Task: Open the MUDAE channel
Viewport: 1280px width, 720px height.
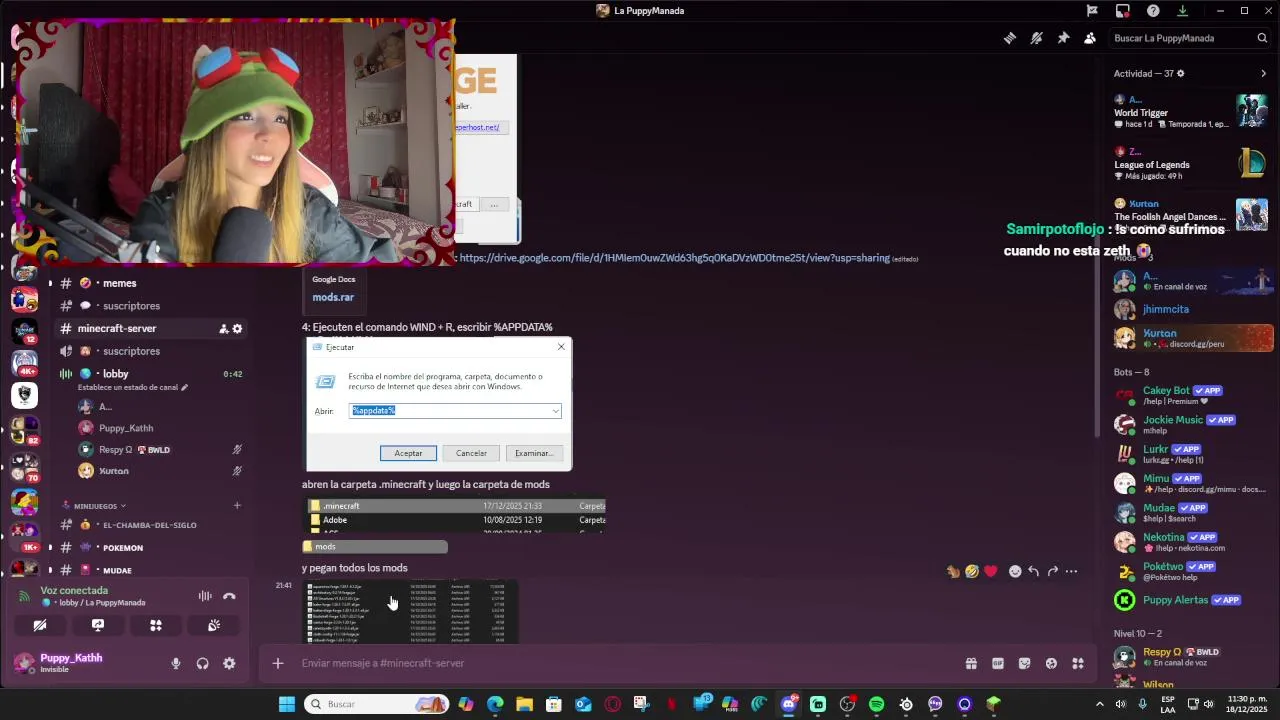Action: pos(150,570)
